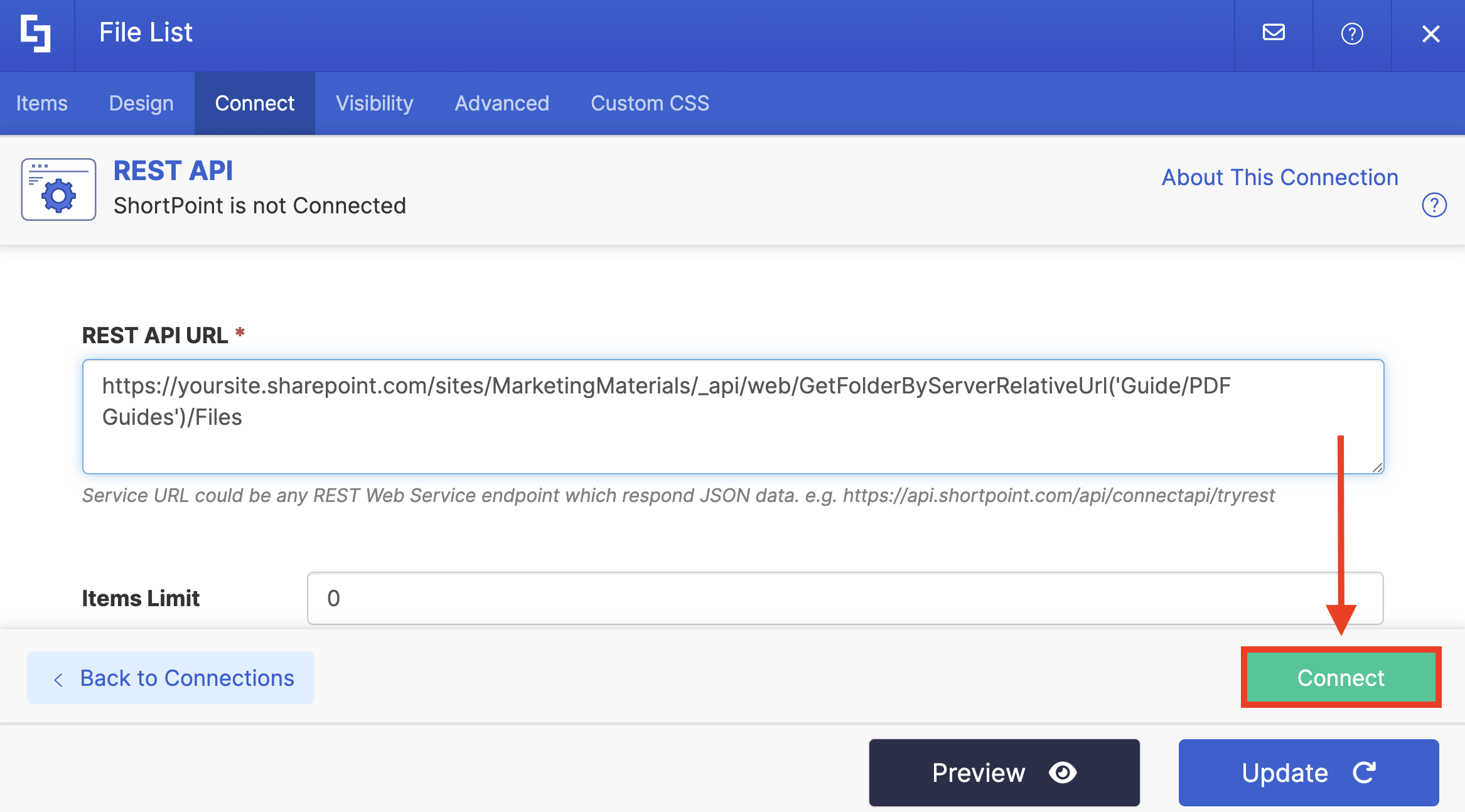
Task: Open the Visibility tab
Action: [374, 103]
